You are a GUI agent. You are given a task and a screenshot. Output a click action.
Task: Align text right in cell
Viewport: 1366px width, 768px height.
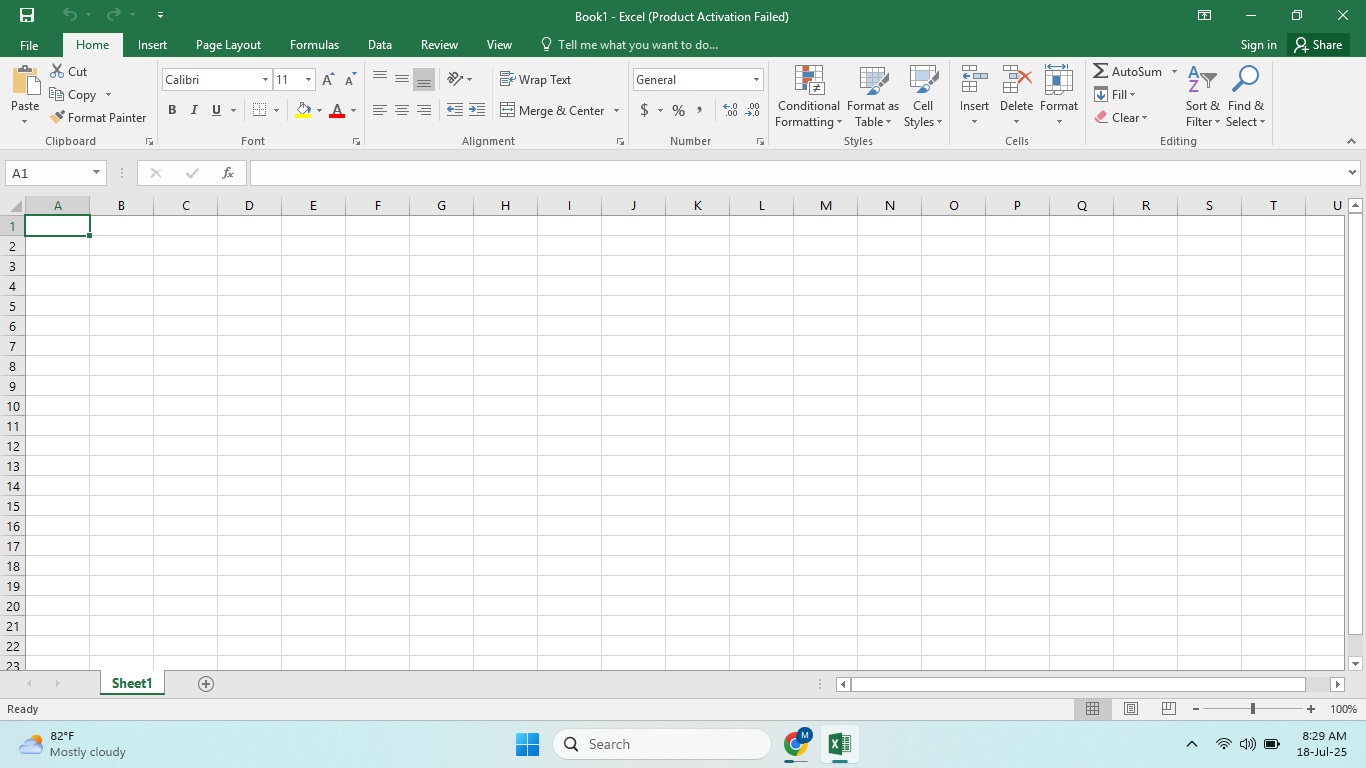pos(424,110)
